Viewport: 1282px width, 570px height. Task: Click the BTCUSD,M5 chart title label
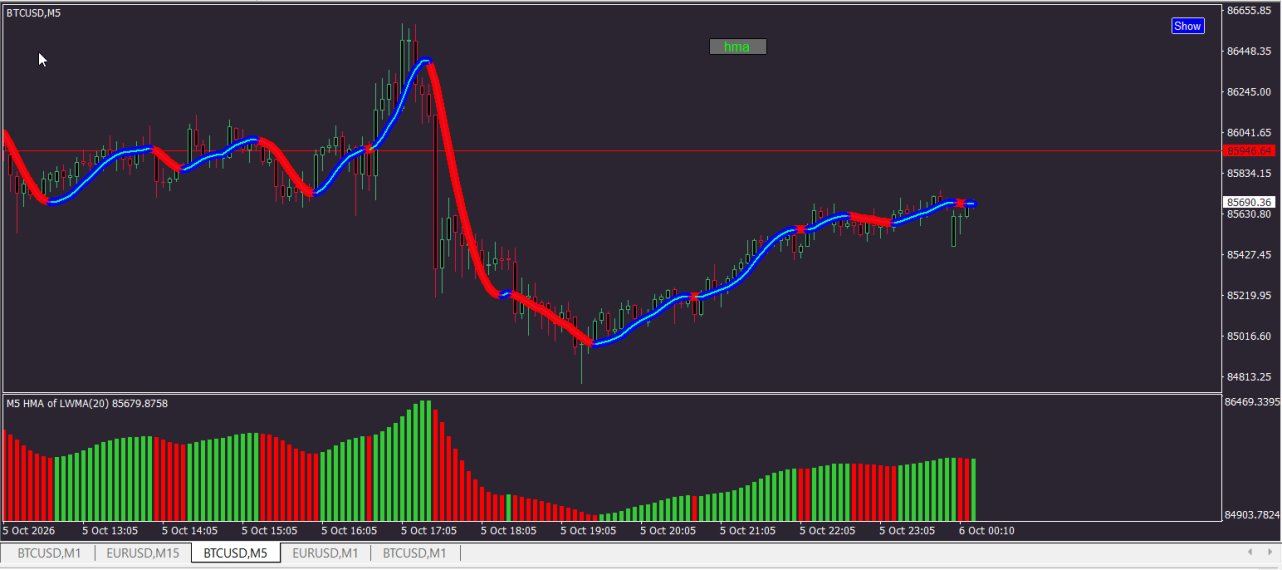[32, 13]
